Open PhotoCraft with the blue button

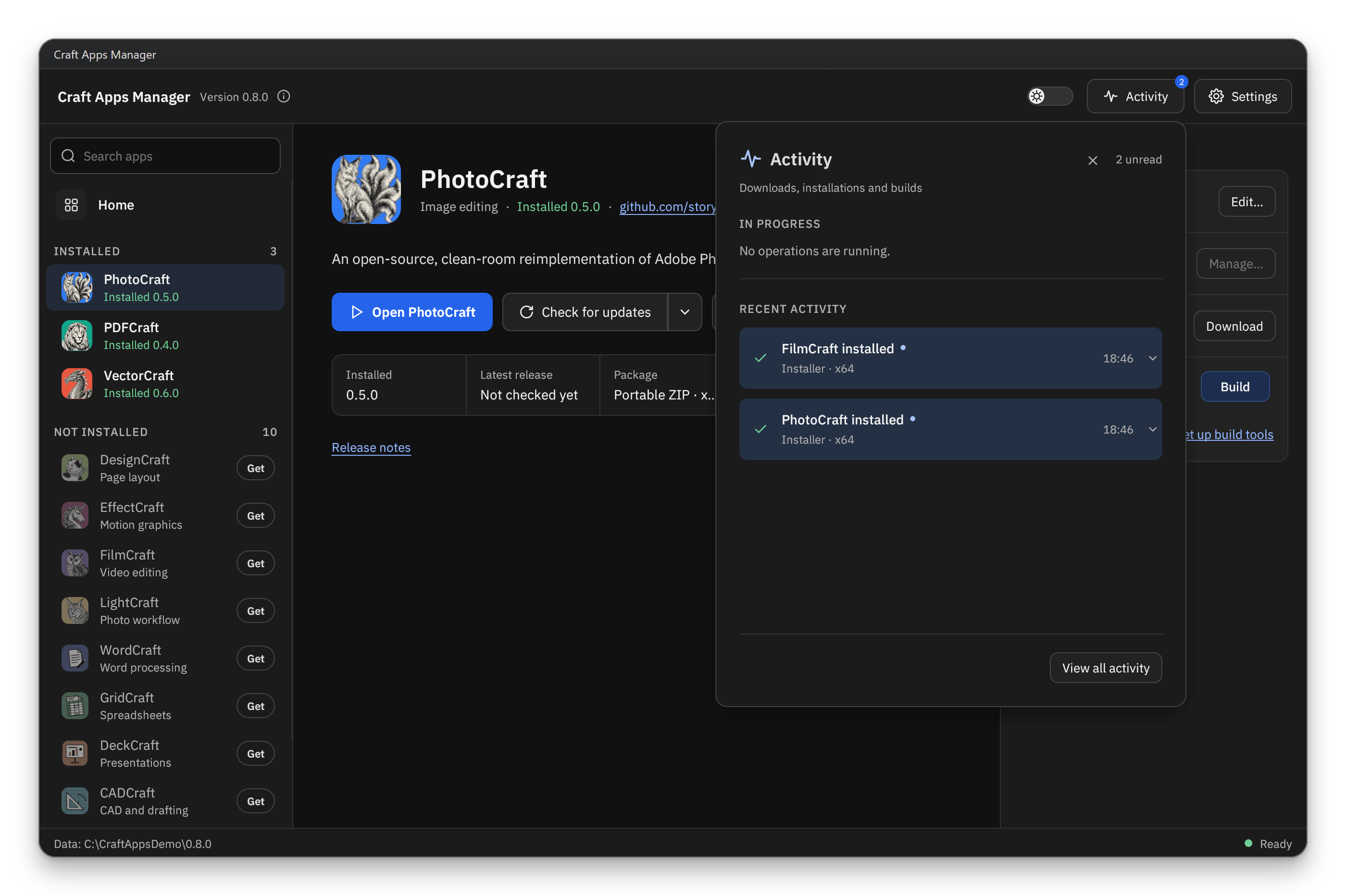412,312
